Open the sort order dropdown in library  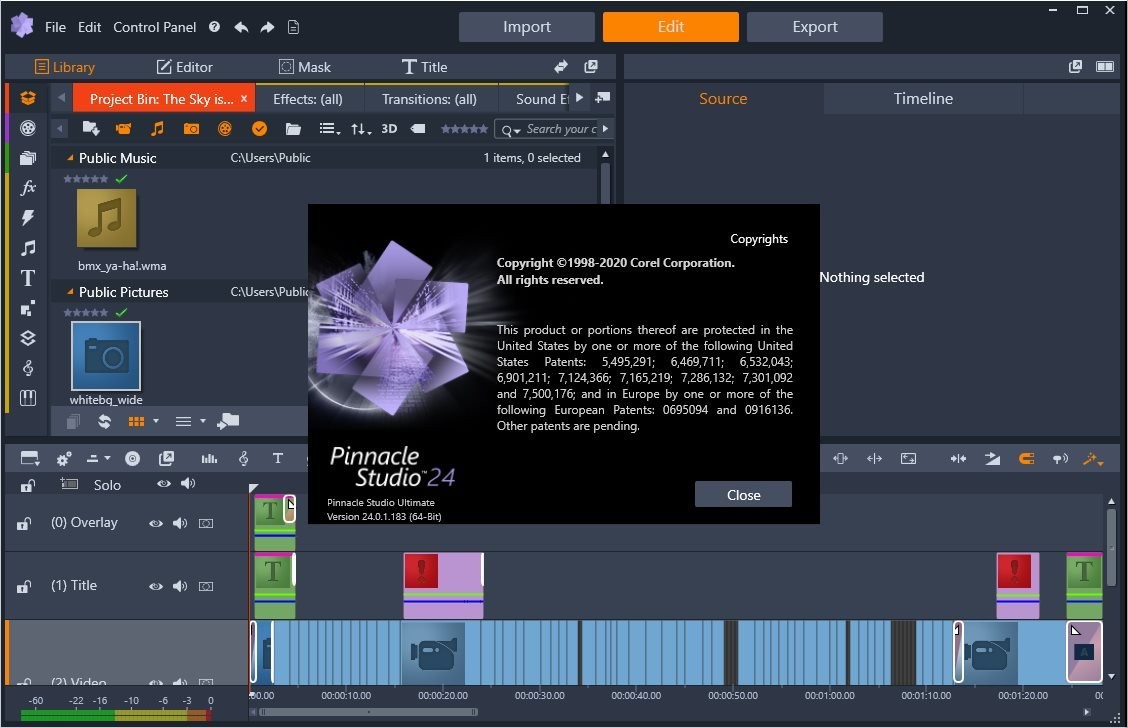[x=360, y=129]
